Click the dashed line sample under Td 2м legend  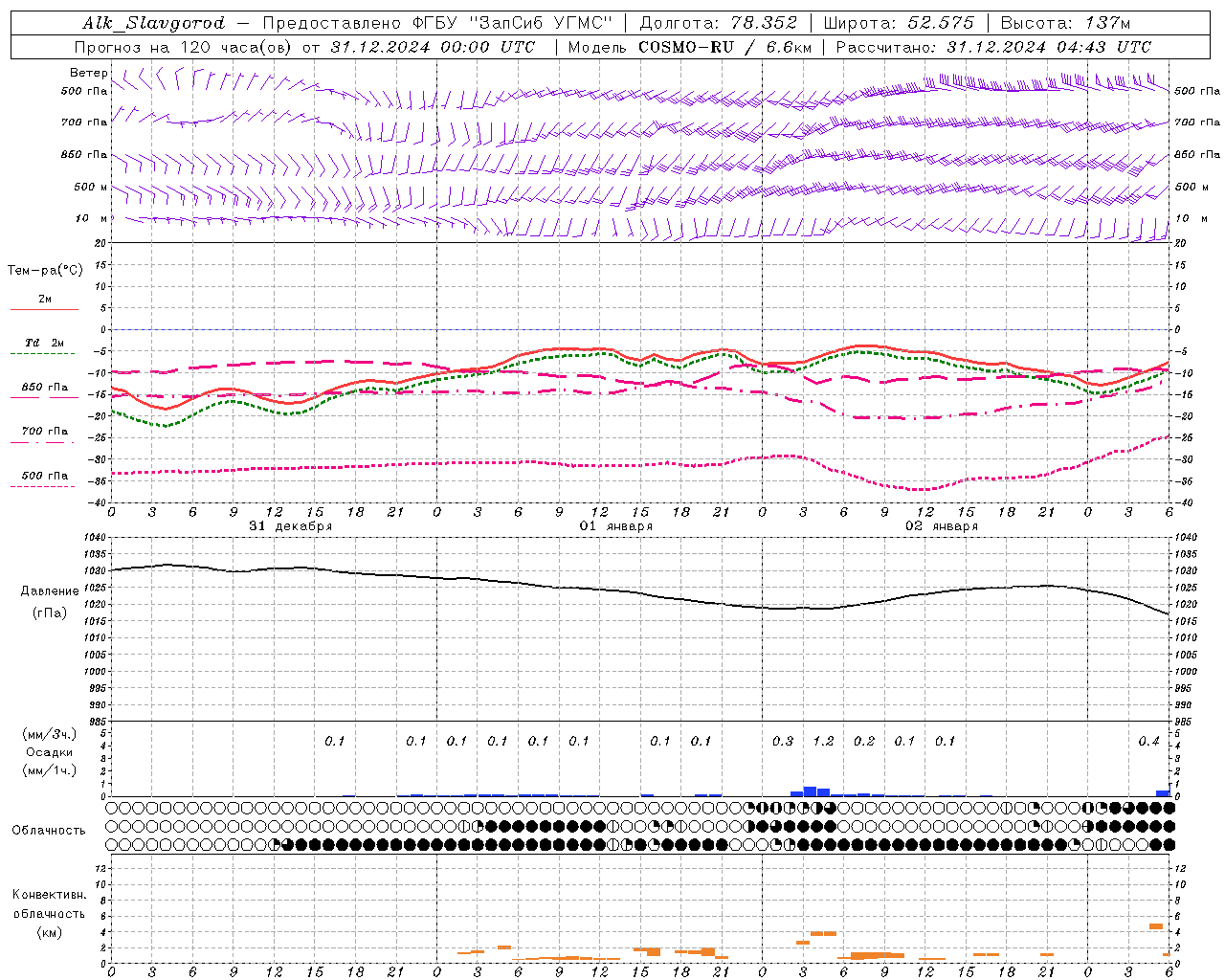coord(43,354)
